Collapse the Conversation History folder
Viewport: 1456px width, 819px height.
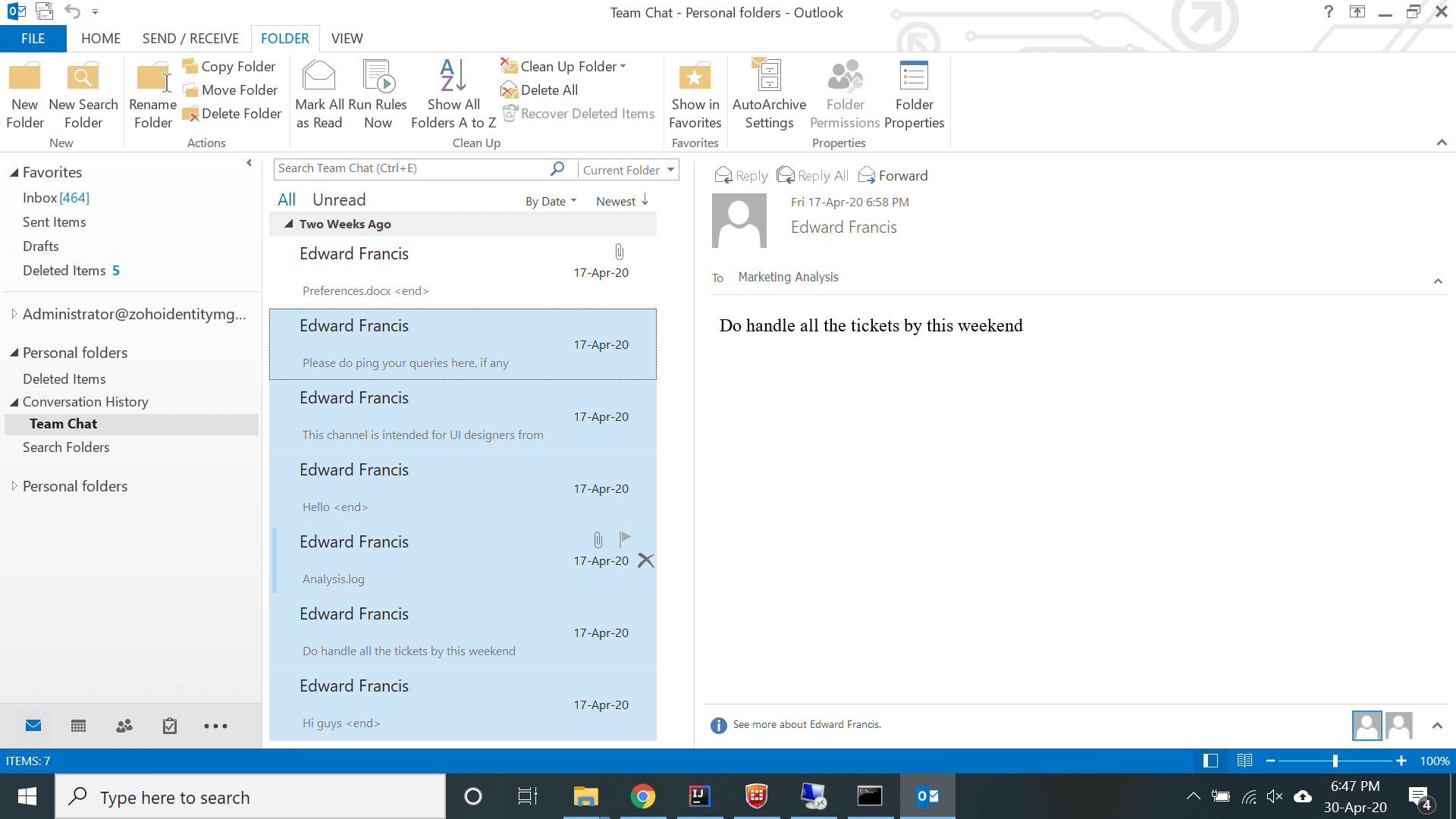pos(14,402)
